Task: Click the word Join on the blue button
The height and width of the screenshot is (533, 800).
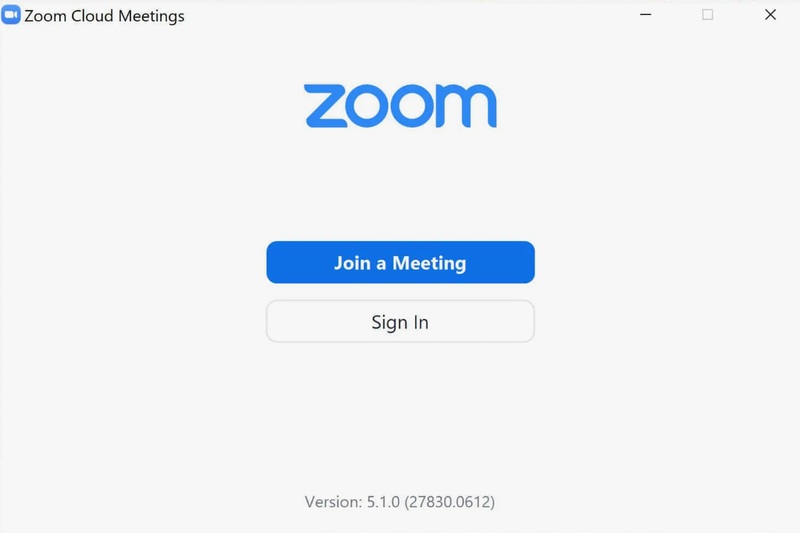Action: 352,263
